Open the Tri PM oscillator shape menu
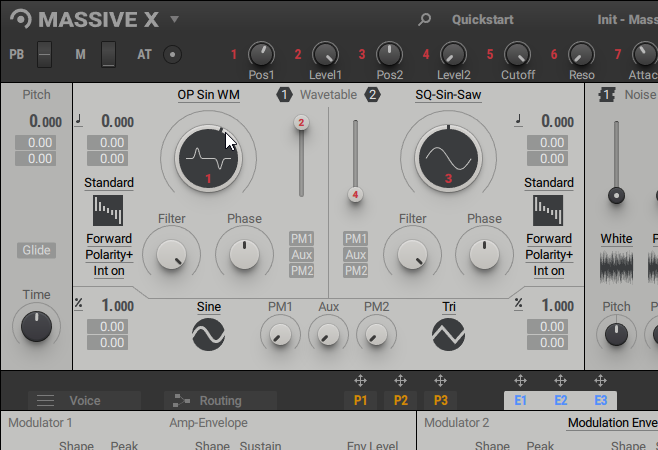Image resolution: width=658 pixels, height=450 pixels. coord(449,307)
